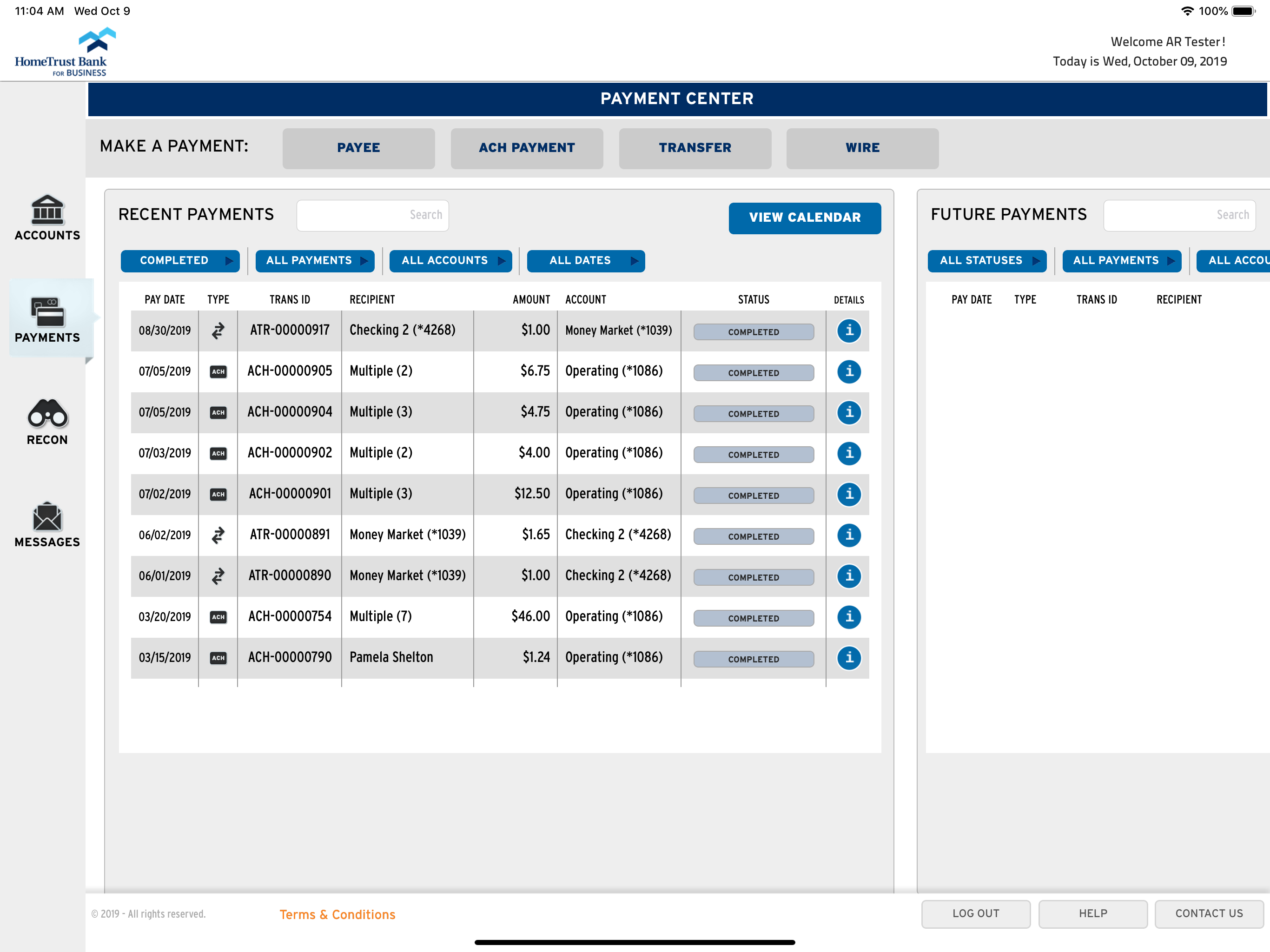The width and height of the screenshot is (1270, 952).
Task: Expand All Statuses filter in Future Payments
Action: point(987,261)
